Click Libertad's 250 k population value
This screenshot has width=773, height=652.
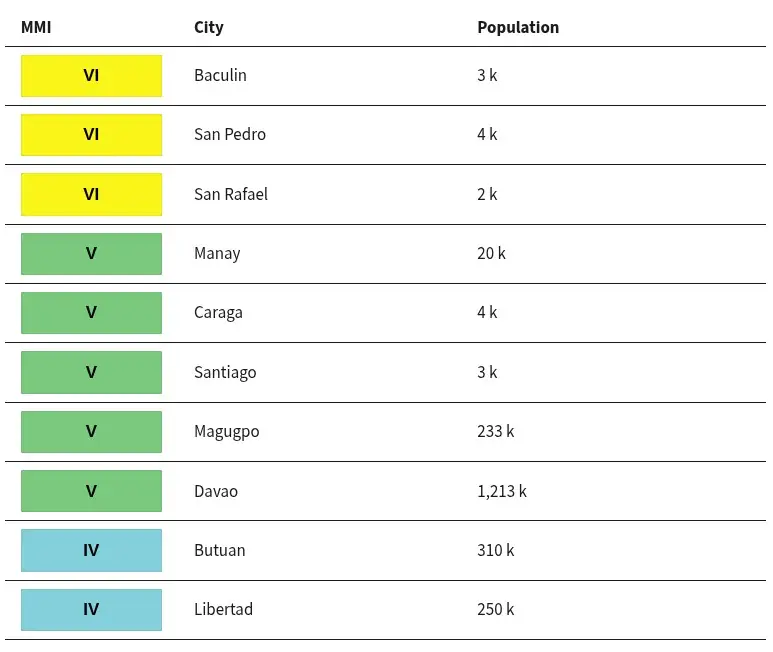[x=495, y=610]
